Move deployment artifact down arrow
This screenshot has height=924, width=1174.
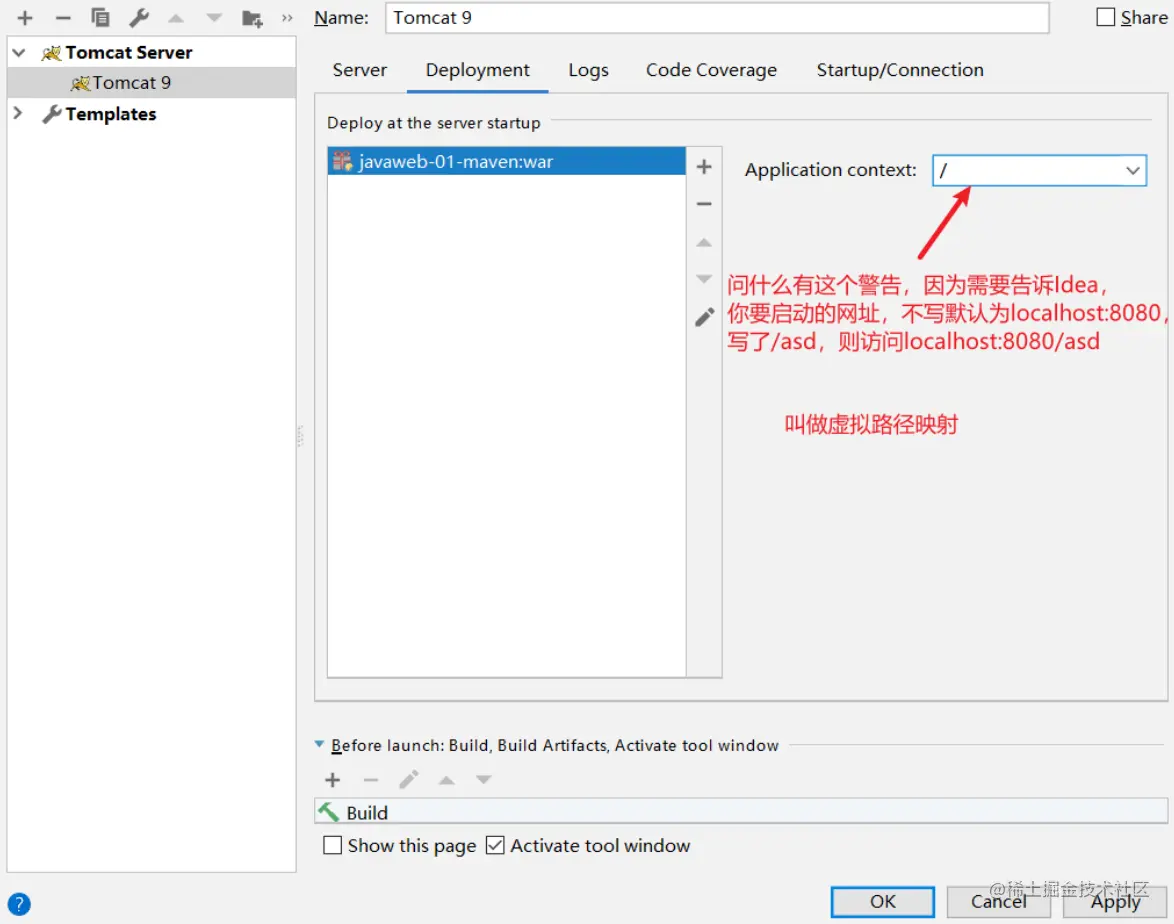(x=704, y=279)
